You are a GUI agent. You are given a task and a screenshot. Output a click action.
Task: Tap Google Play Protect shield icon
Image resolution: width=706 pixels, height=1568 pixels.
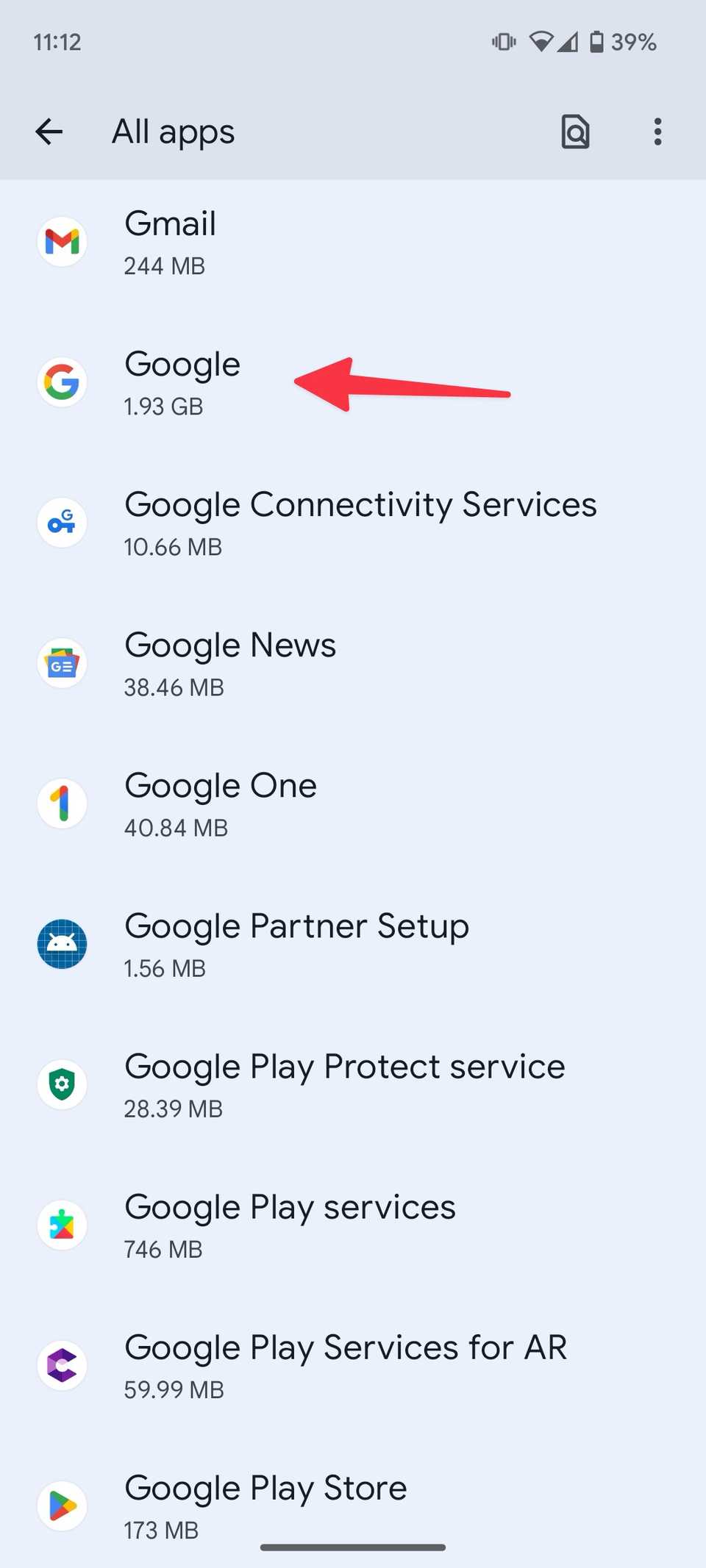62,1084
